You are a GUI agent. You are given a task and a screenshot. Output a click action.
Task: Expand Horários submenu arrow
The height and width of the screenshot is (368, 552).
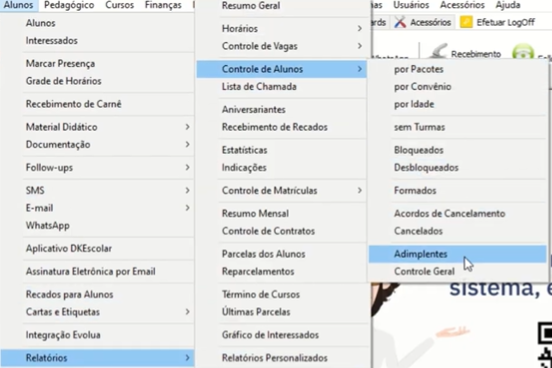pos(360,28)
